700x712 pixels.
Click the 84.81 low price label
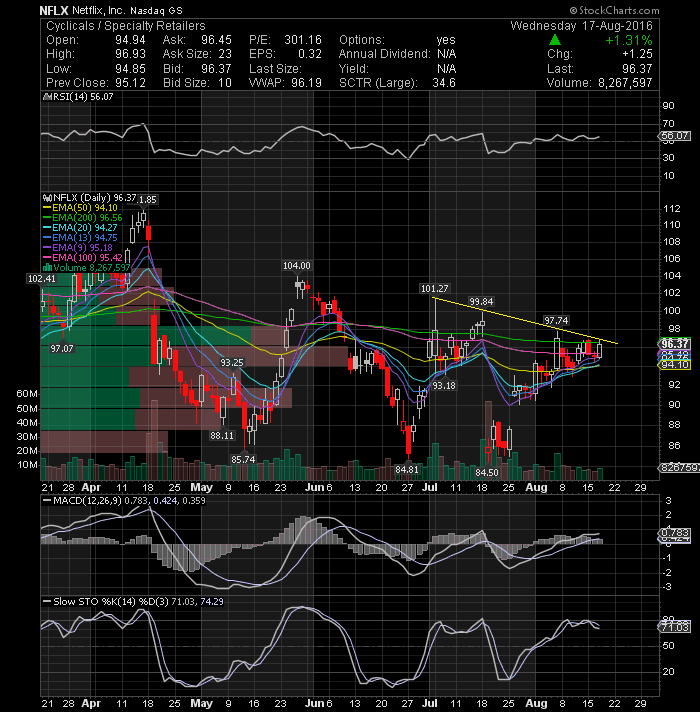click(x=406, y=470)
